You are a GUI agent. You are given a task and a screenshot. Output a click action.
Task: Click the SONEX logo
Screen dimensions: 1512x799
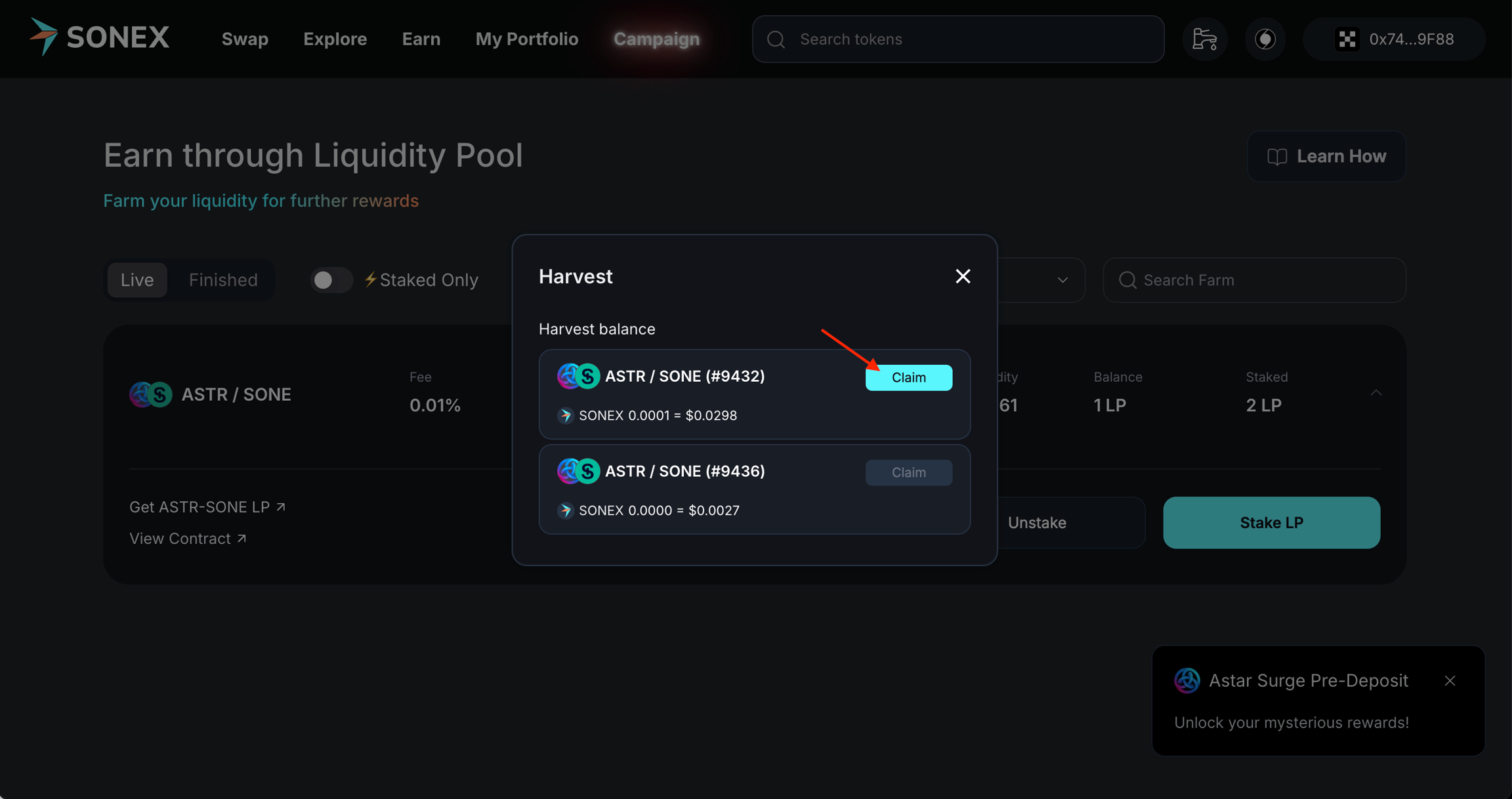click(99, 37)
